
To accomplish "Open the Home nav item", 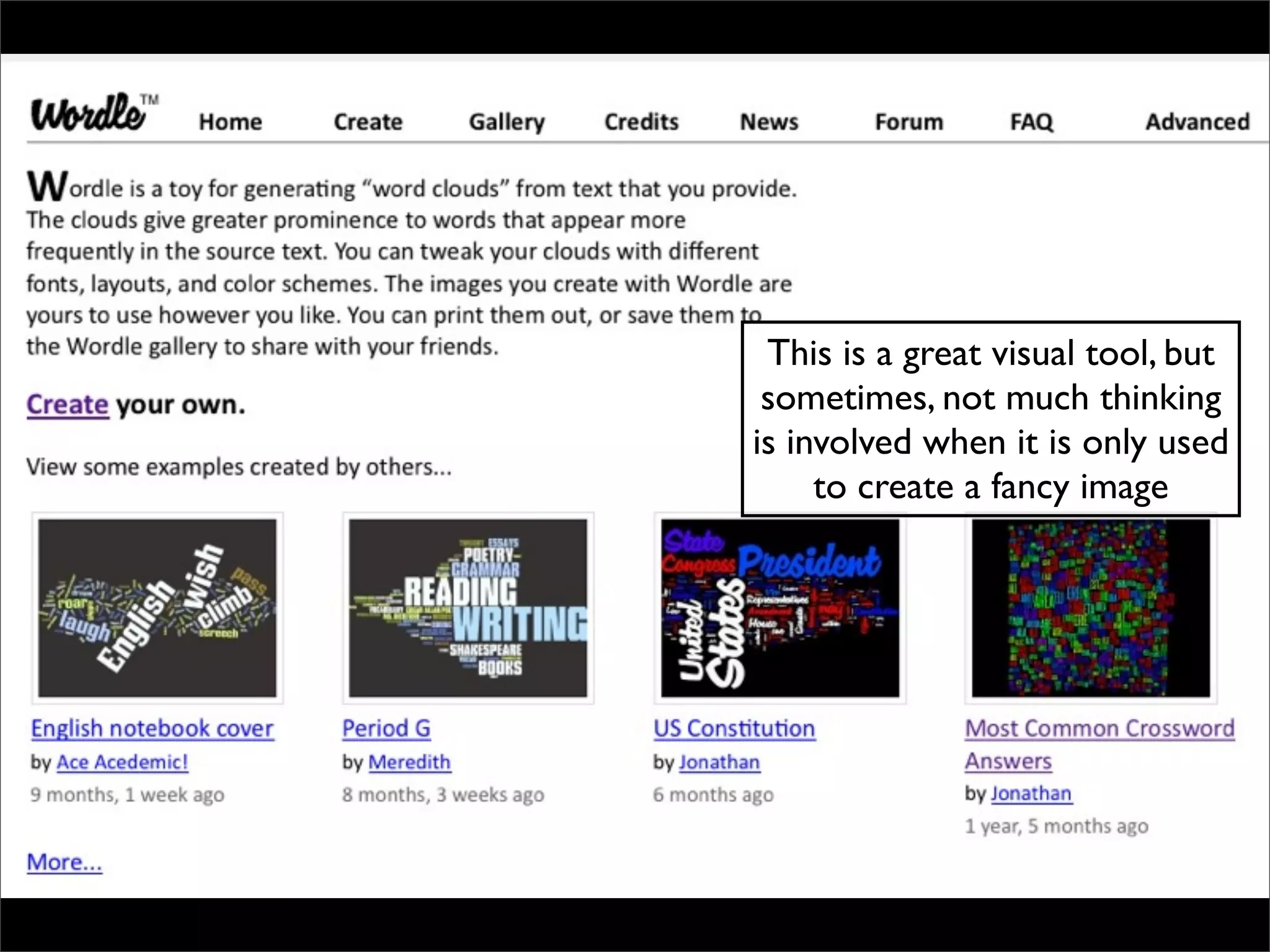I will click(230, 122).
